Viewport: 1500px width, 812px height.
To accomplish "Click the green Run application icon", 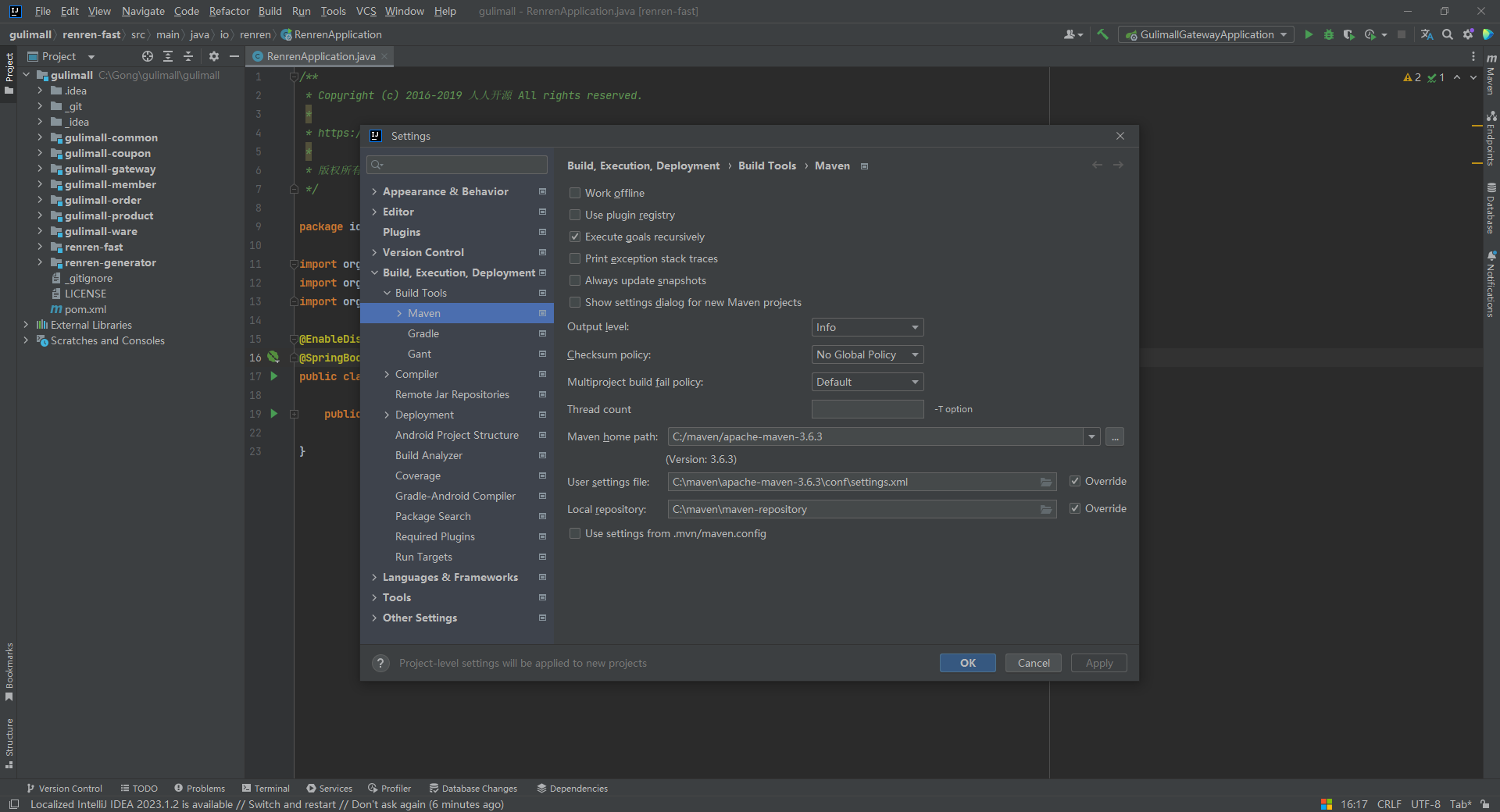I will [1309, 34].
